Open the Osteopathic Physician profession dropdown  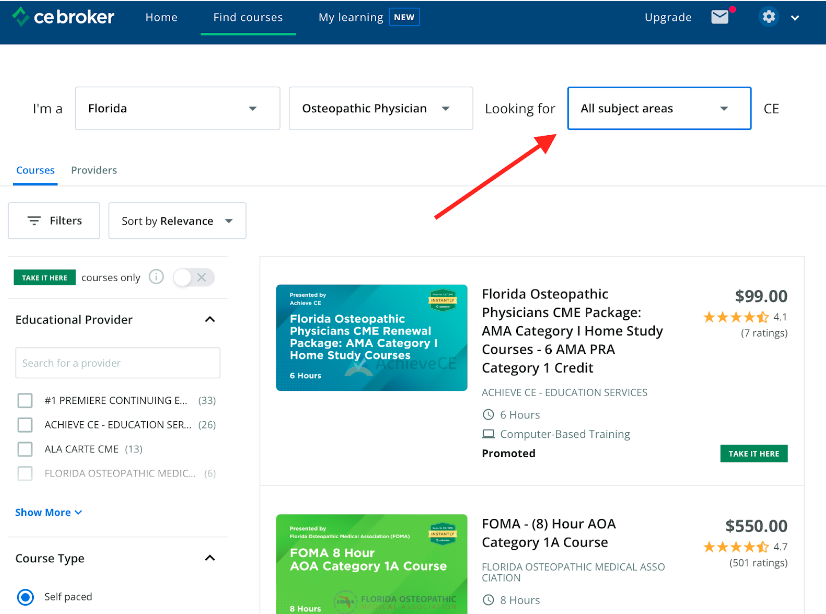(381, 108)
